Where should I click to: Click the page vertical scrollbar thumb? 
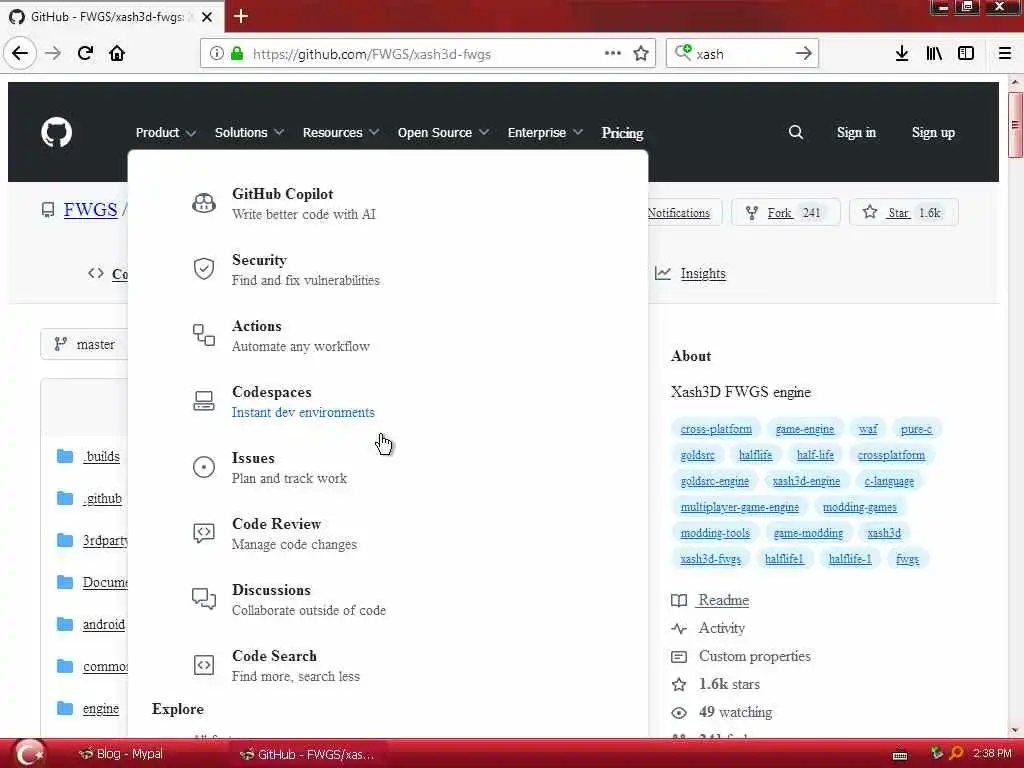click(1015, 125)
